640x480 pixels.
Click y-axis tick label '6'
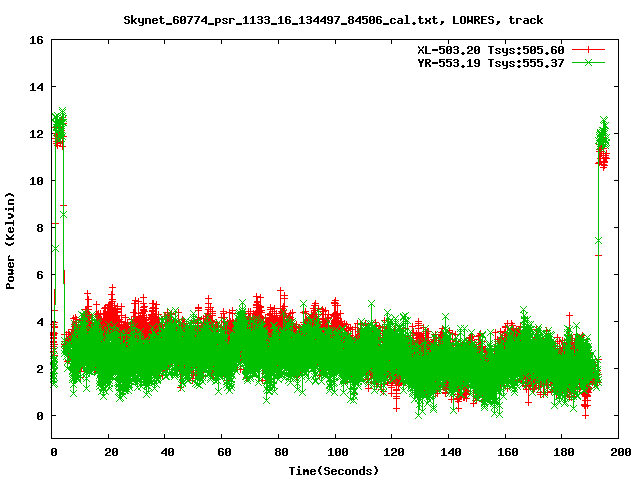click(x=40, y=275)
